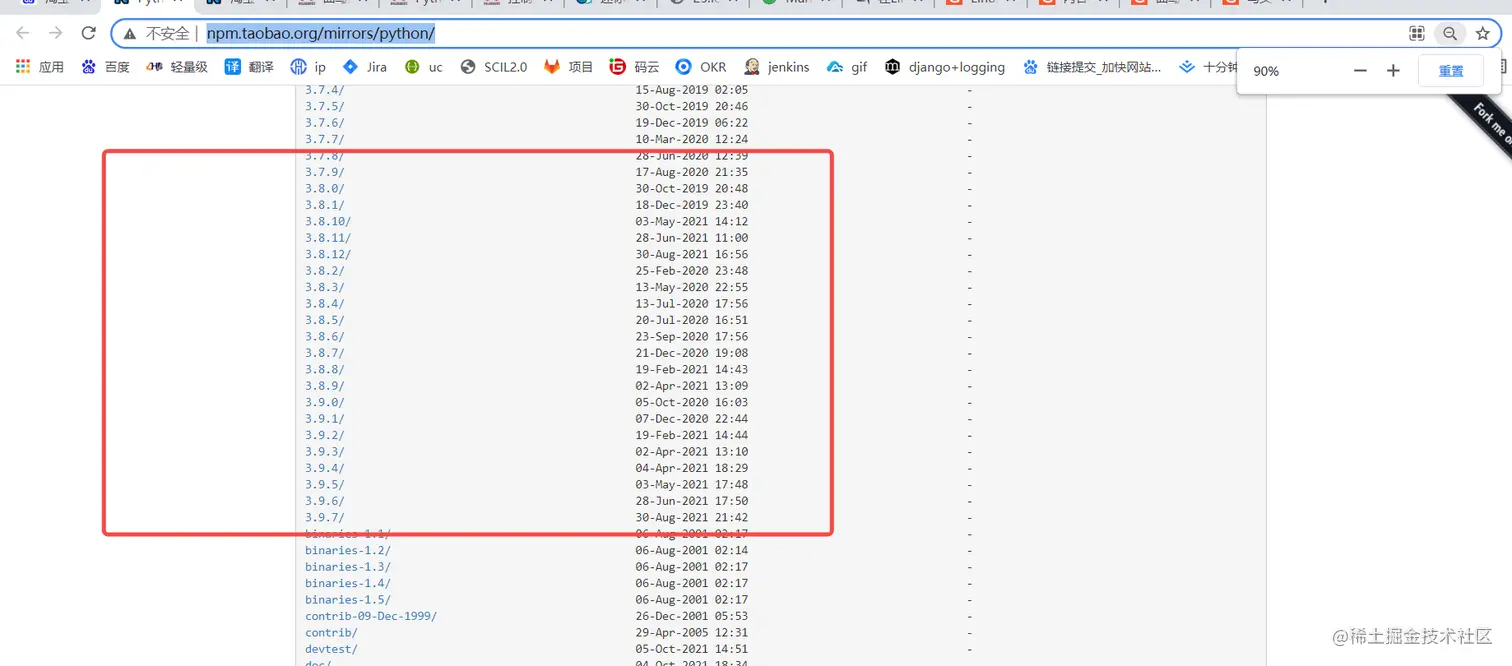Open the 3.9.2/ directory link
Viewport: 1512px width, 666px height.
(324, 435)
